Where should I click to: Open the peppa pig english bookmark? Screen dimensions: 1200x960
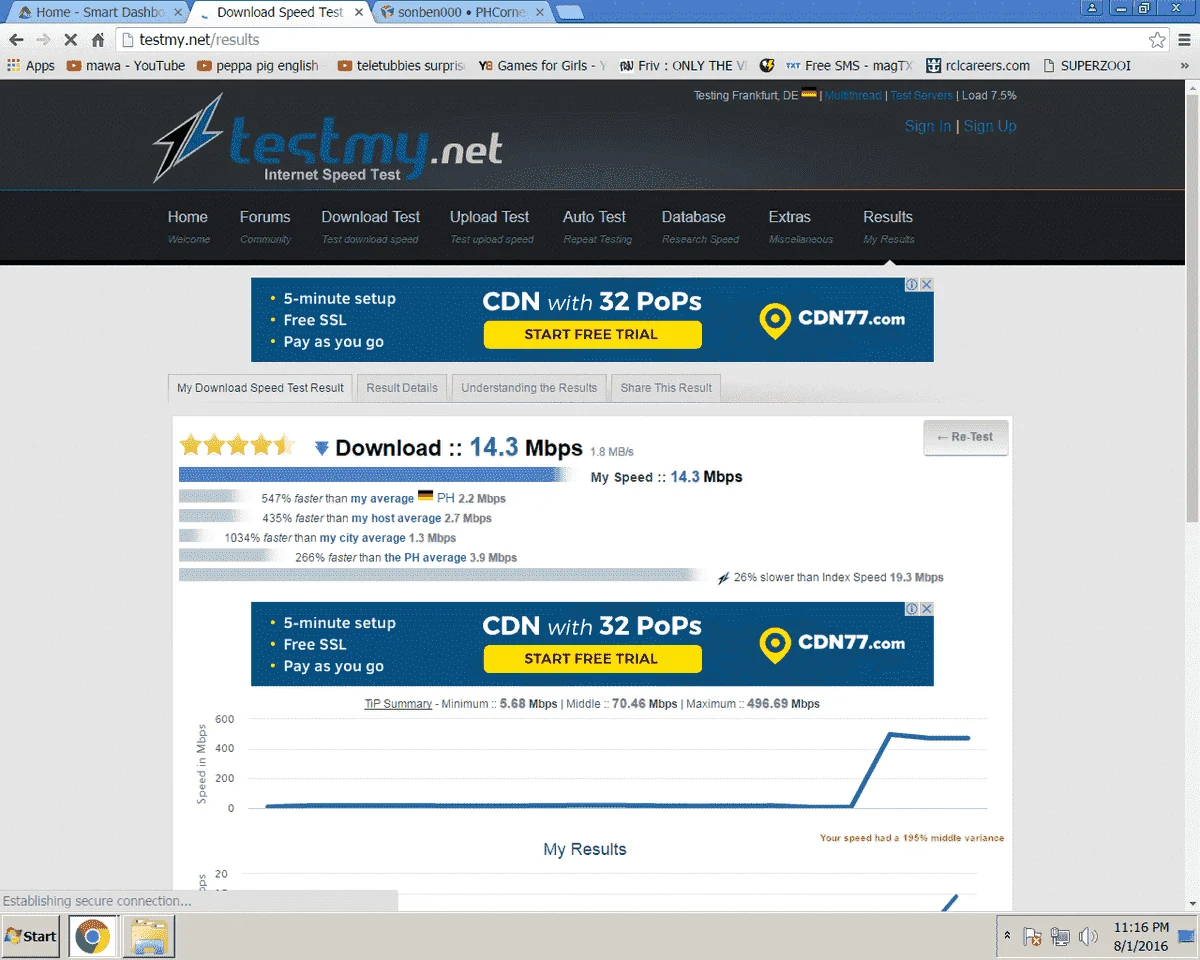click(x=258, y=65)
